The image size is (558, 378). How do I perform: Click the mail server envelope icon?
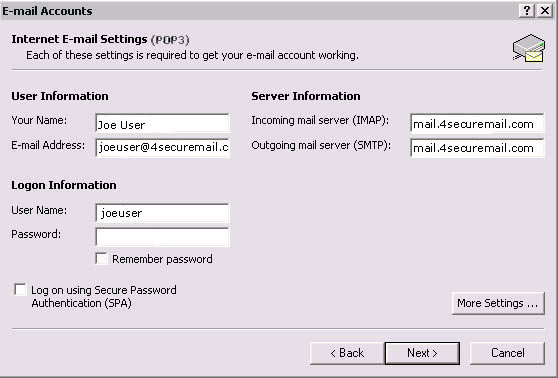tap(529, 48)
